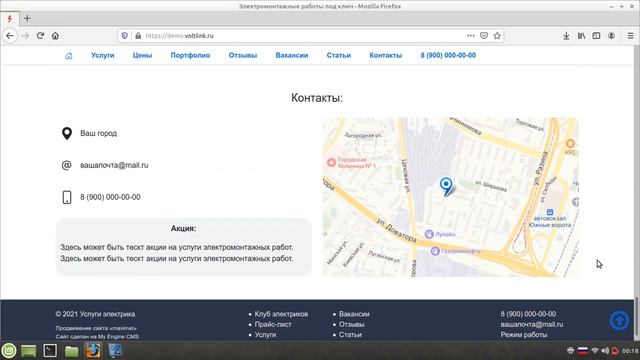Open the Firefox home page icon
This screenshot has height=360, width=640.
[x=55, y=36]
